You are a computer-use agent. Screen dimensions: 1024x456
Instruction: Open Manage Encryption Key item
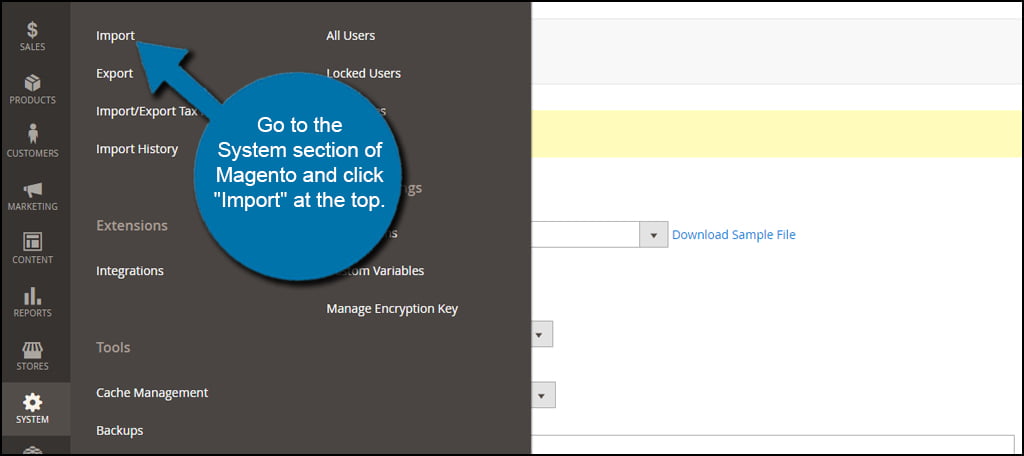[392, 308]
